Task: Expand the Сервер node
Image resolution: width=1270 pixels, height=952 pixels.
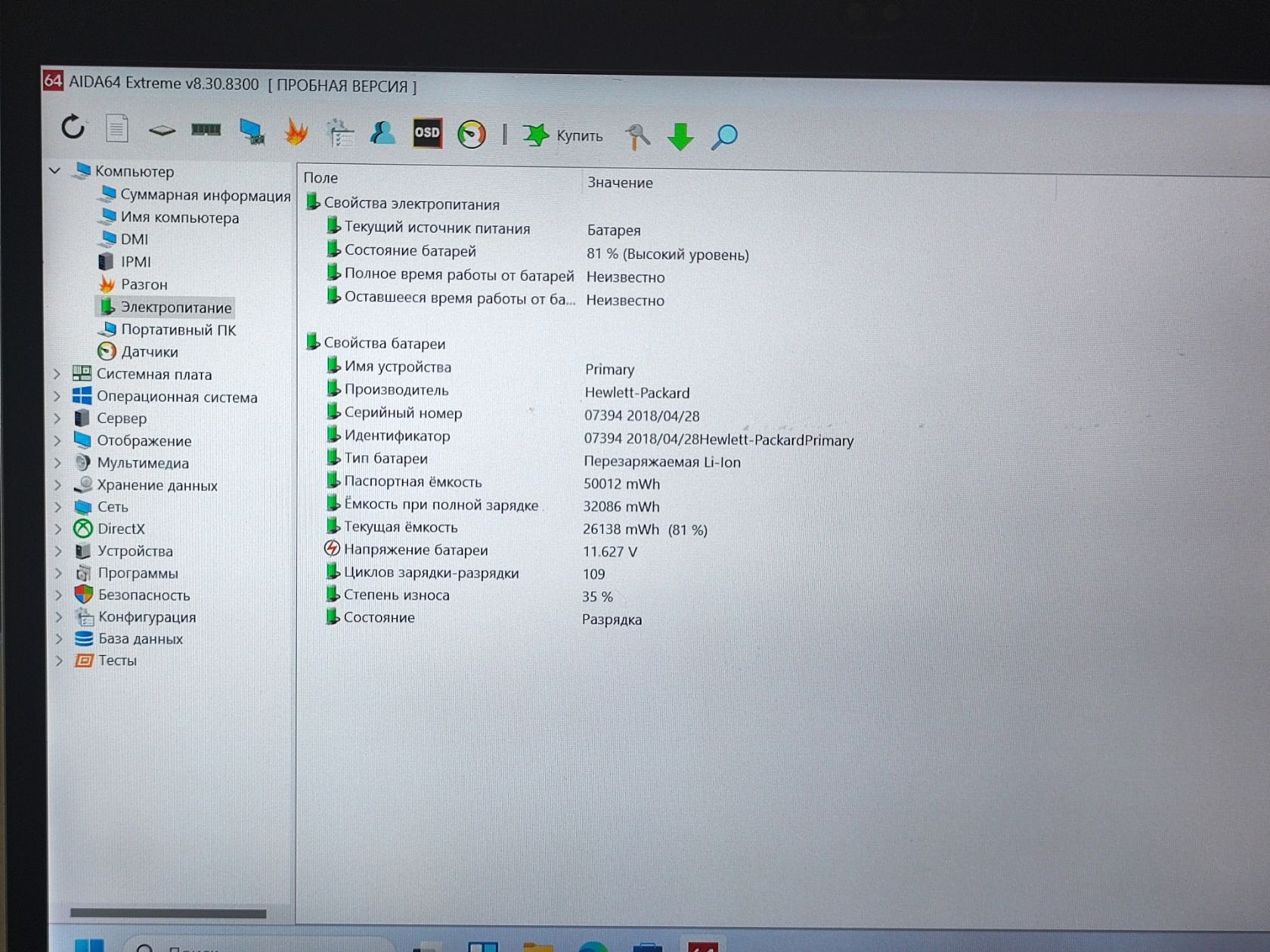Action: pos(57,418)
